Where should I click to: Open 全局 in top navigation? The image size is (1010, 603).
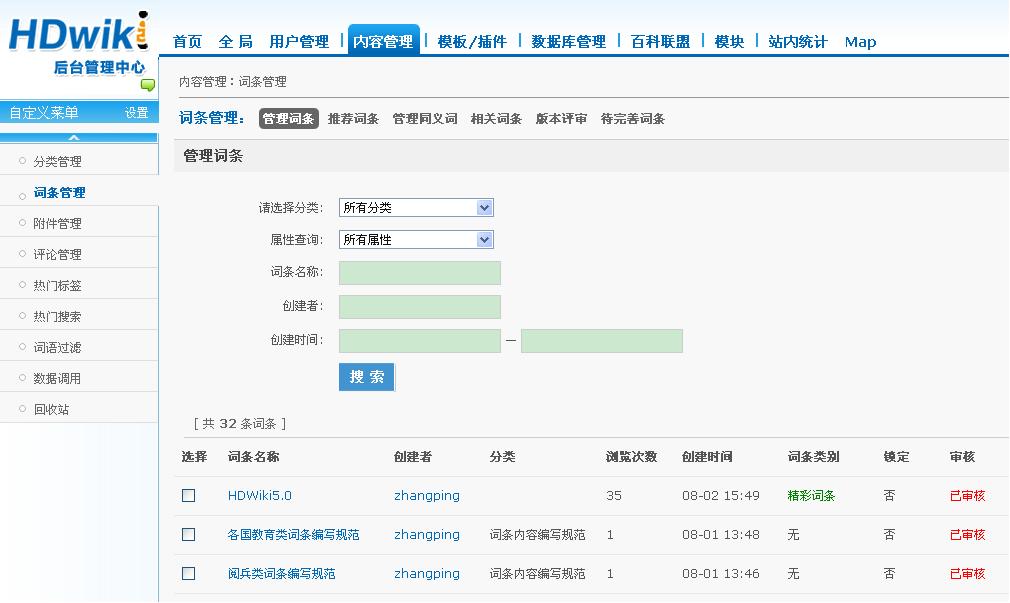pyautogui.click(x=235, y=42)
